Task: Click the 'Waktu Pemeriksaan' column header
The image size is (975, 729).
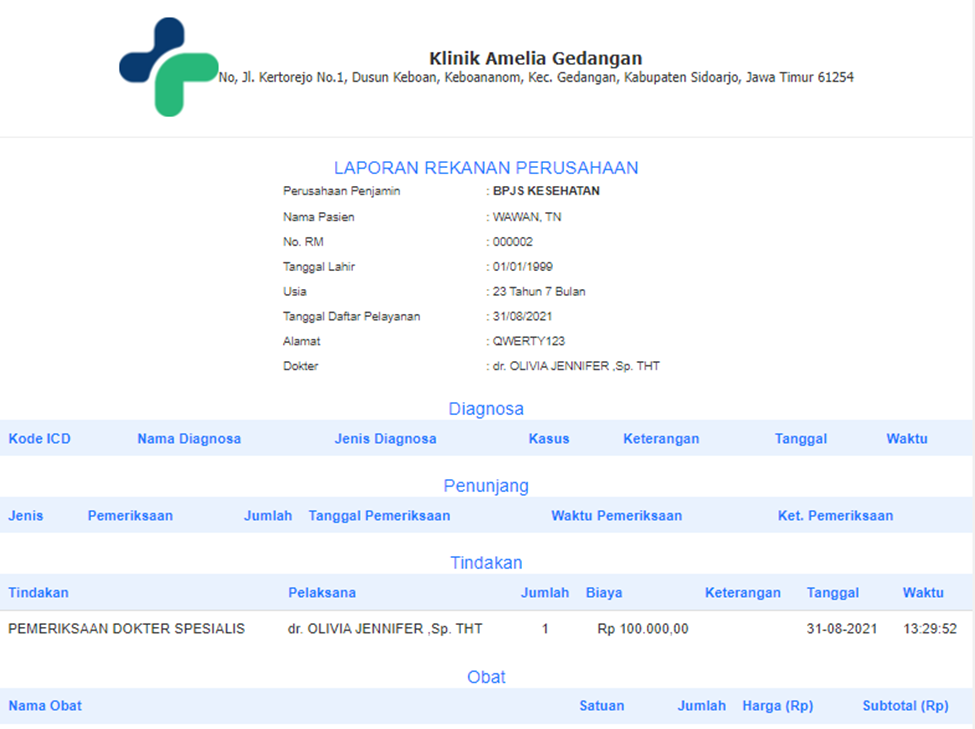Action: point(617,516)
